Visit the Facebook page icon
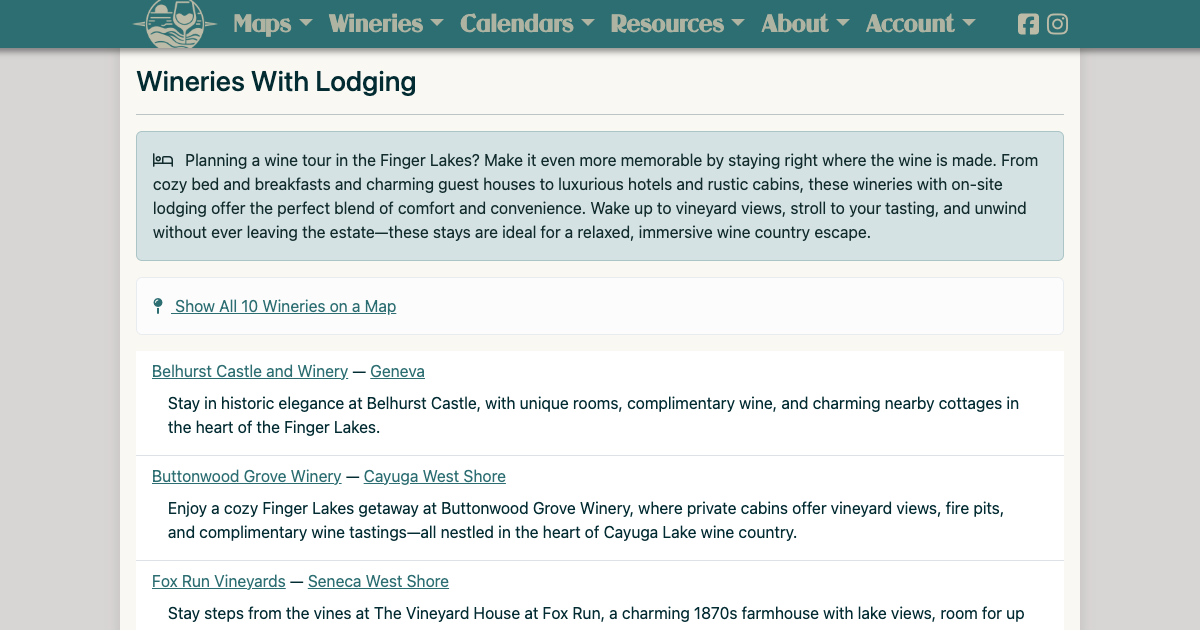Viewport: 1200px width, 630px height. tap(1028, 24)
